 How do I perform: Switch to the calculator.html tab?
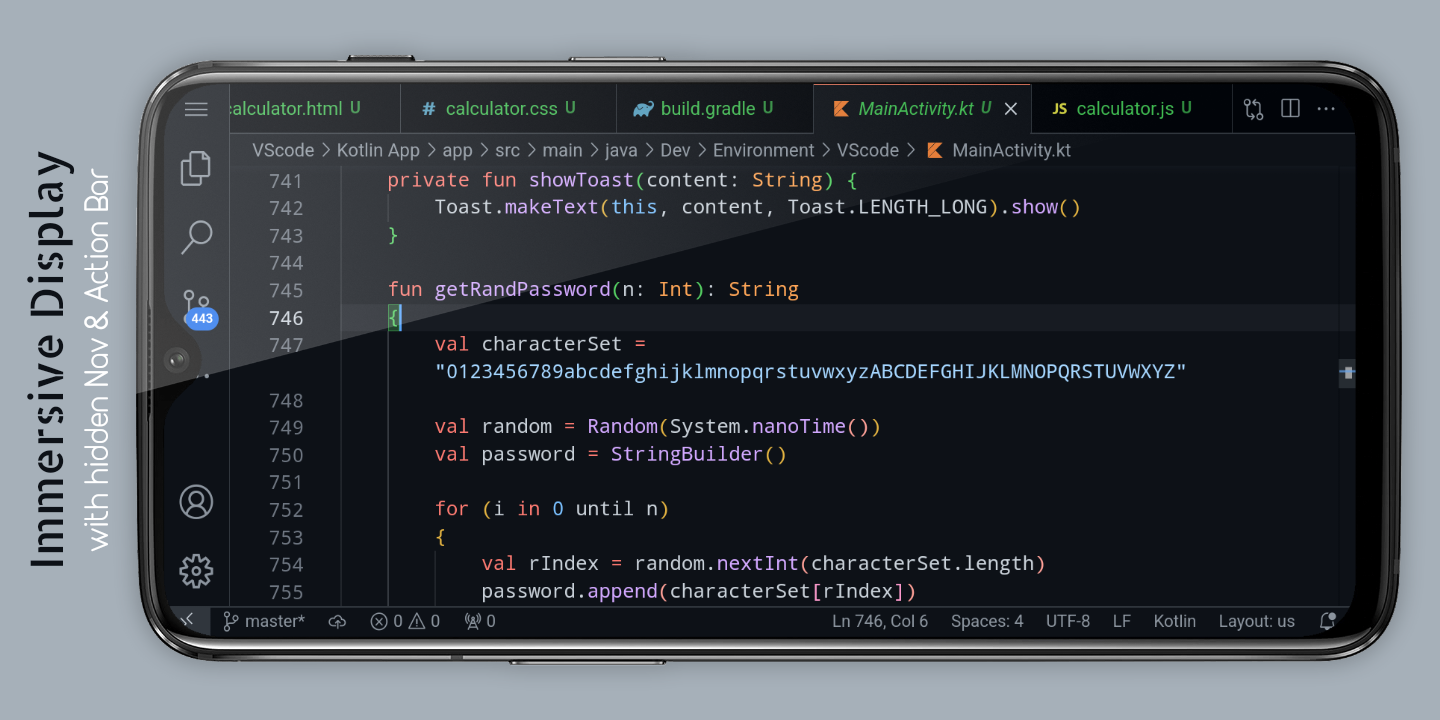point(314,108)
